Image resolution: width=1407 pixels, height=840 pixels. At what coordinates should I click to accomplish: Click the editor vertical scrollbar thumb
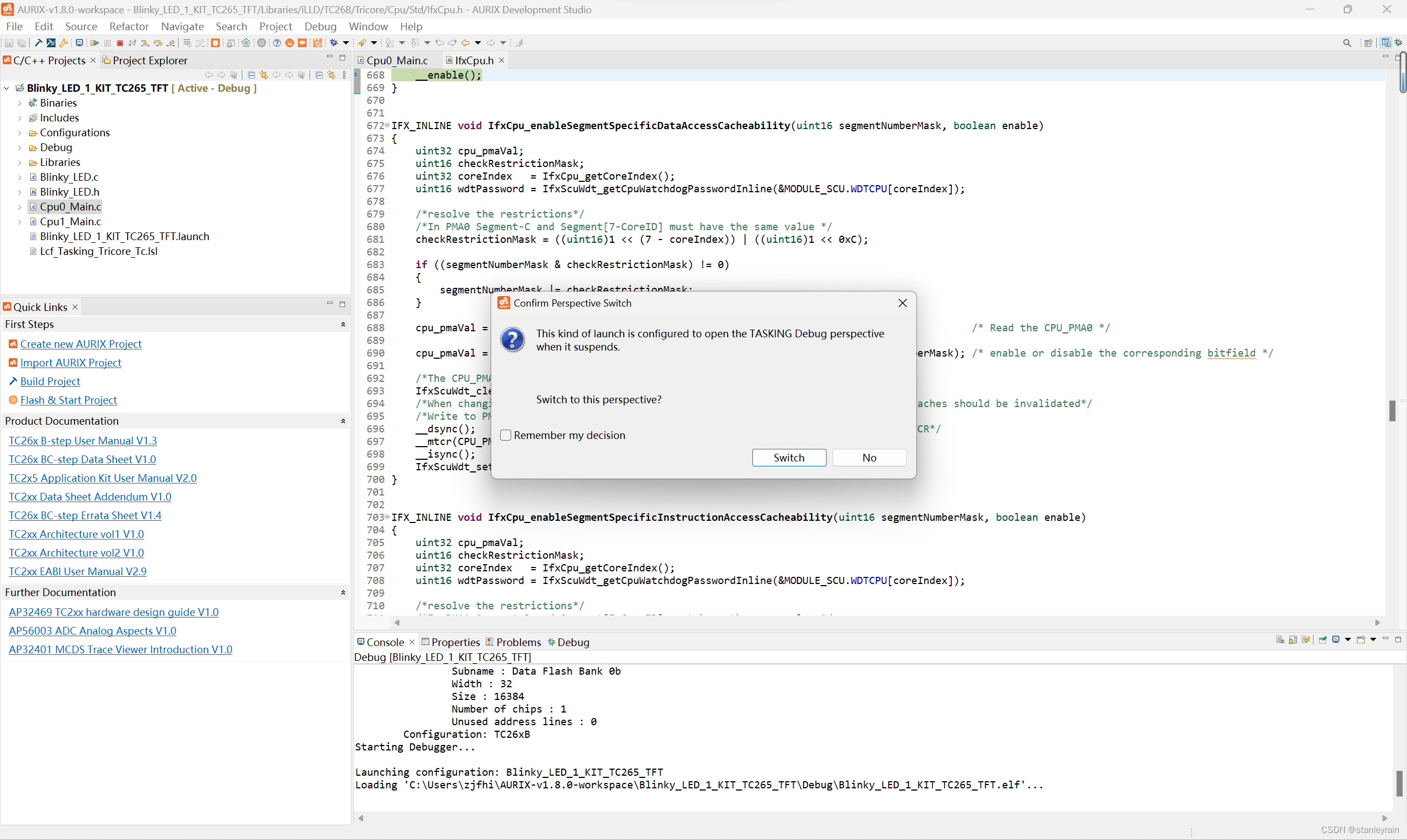pos(1392,410)
